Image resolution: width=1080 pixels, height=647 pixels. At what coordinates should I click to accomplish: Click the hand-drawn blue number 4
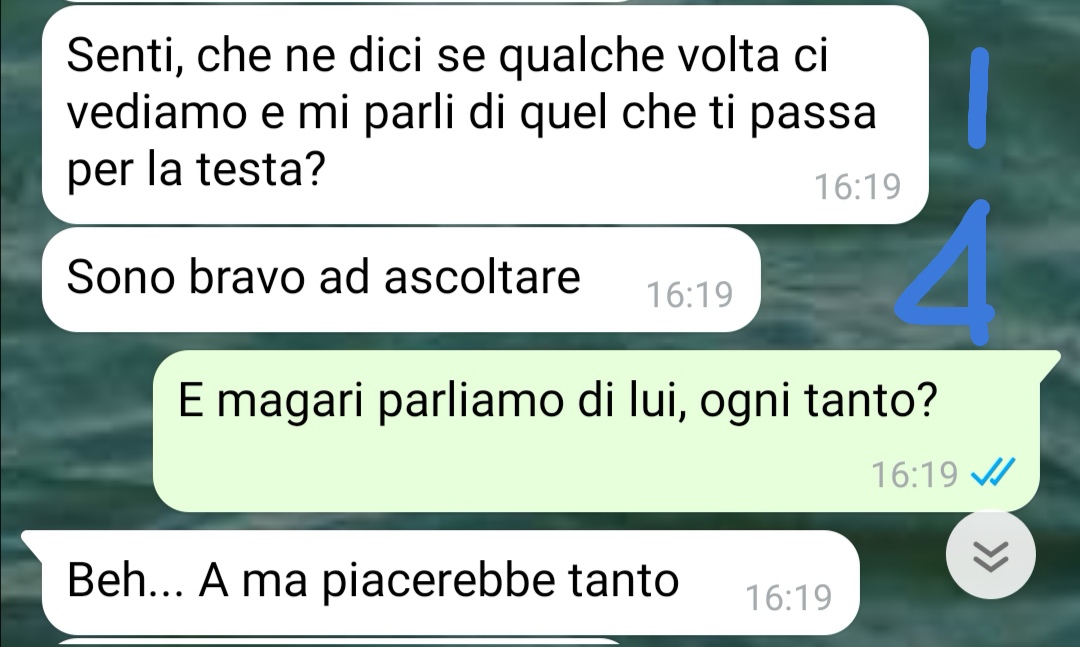947,274
